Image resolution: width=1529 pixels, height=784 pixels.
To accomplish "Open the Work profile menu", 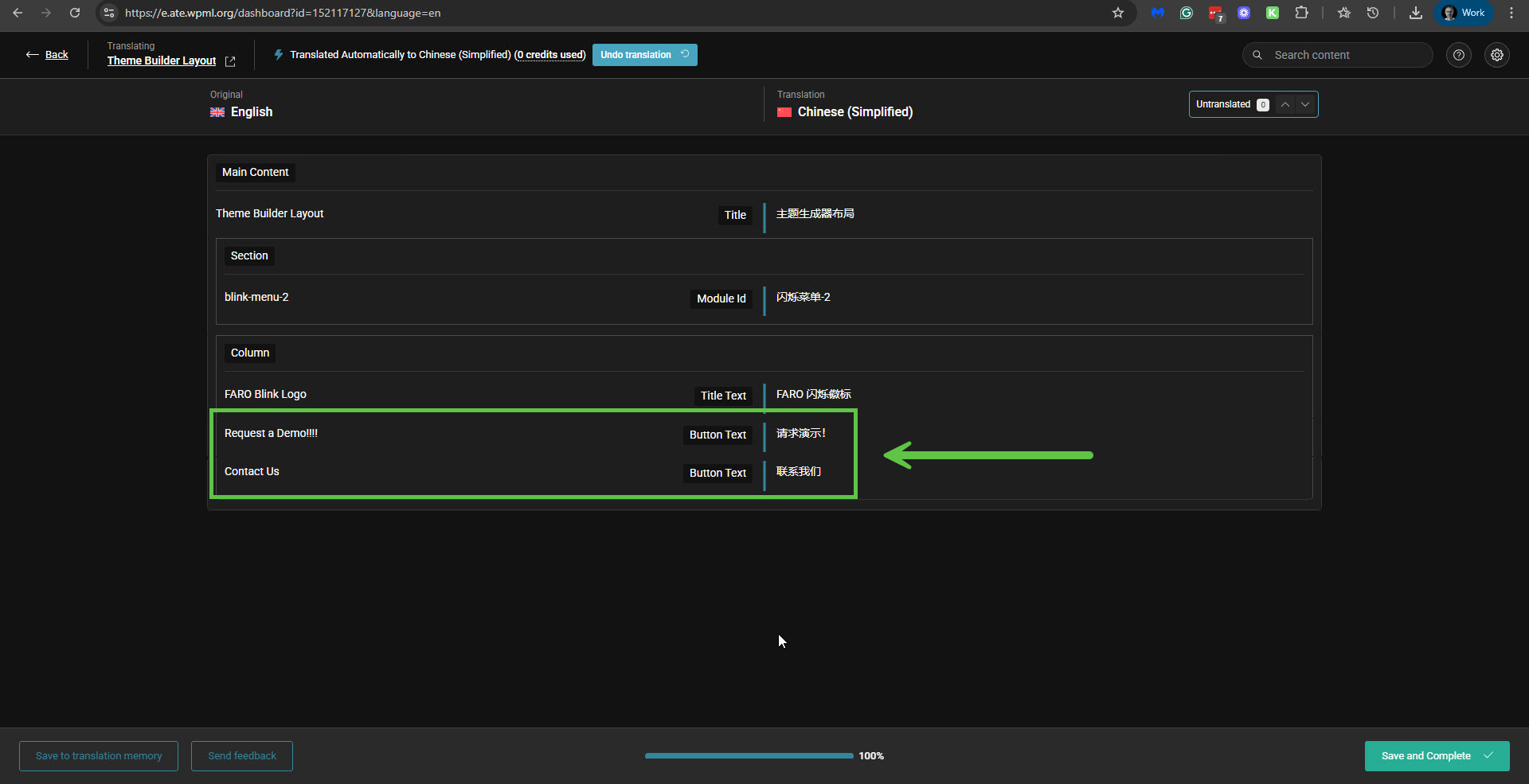I will click(x=1464, y=13).
